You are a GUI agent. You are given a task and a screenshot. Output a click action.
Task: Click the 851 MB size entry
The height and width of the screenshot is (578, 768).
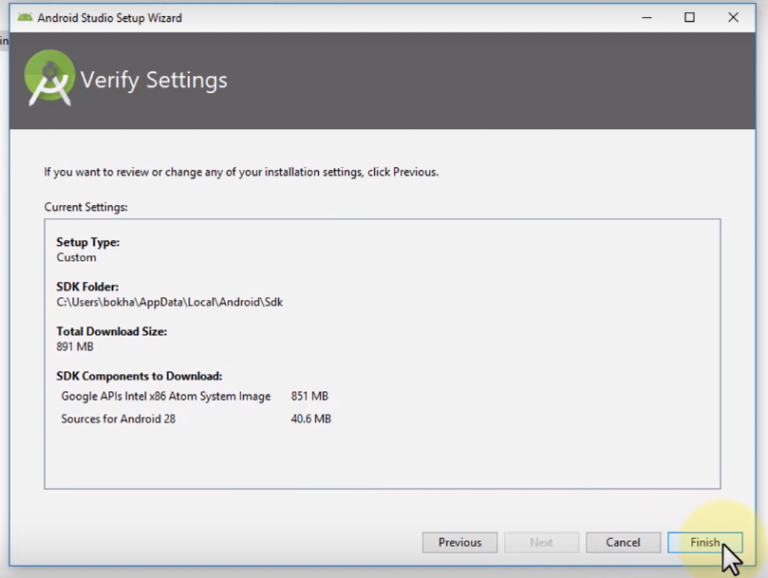click(309, 396)
